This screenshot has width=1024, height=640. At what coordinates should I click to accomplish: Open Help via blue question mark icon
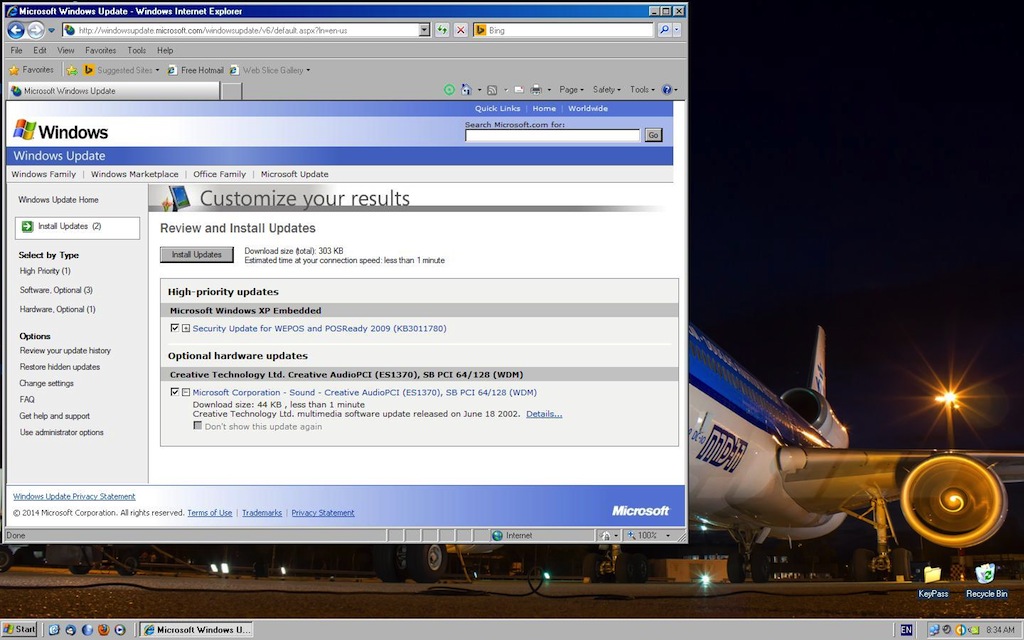[x=667, y=90]
